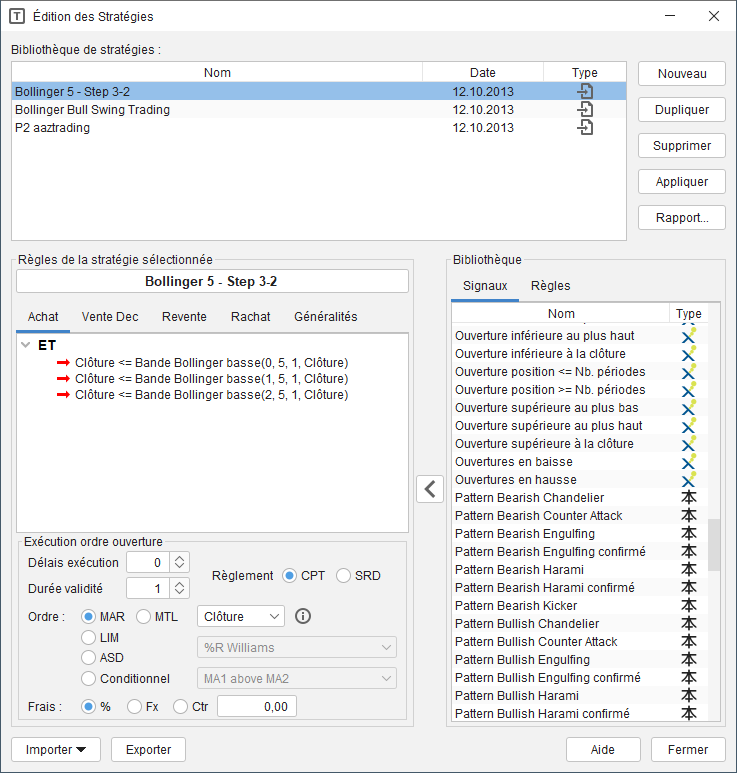Switch to the Vente Dec tab
Viewport: 737px width, 773px height.
110,317
